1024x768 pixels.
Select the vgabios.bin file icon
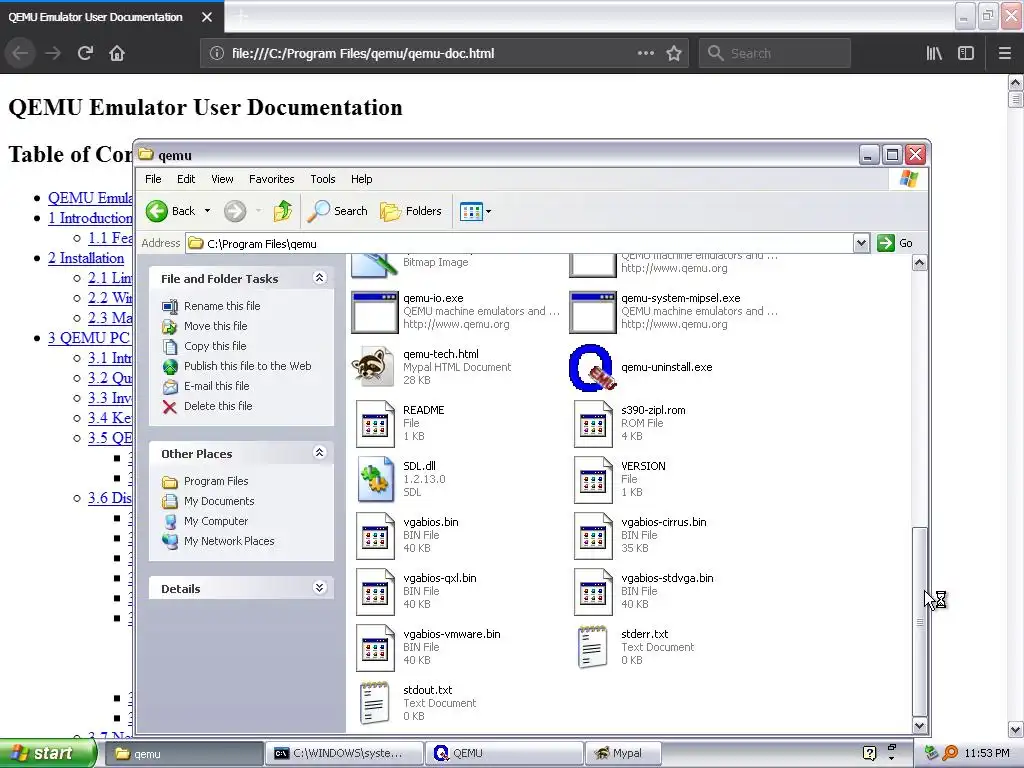tap(375, 536)
